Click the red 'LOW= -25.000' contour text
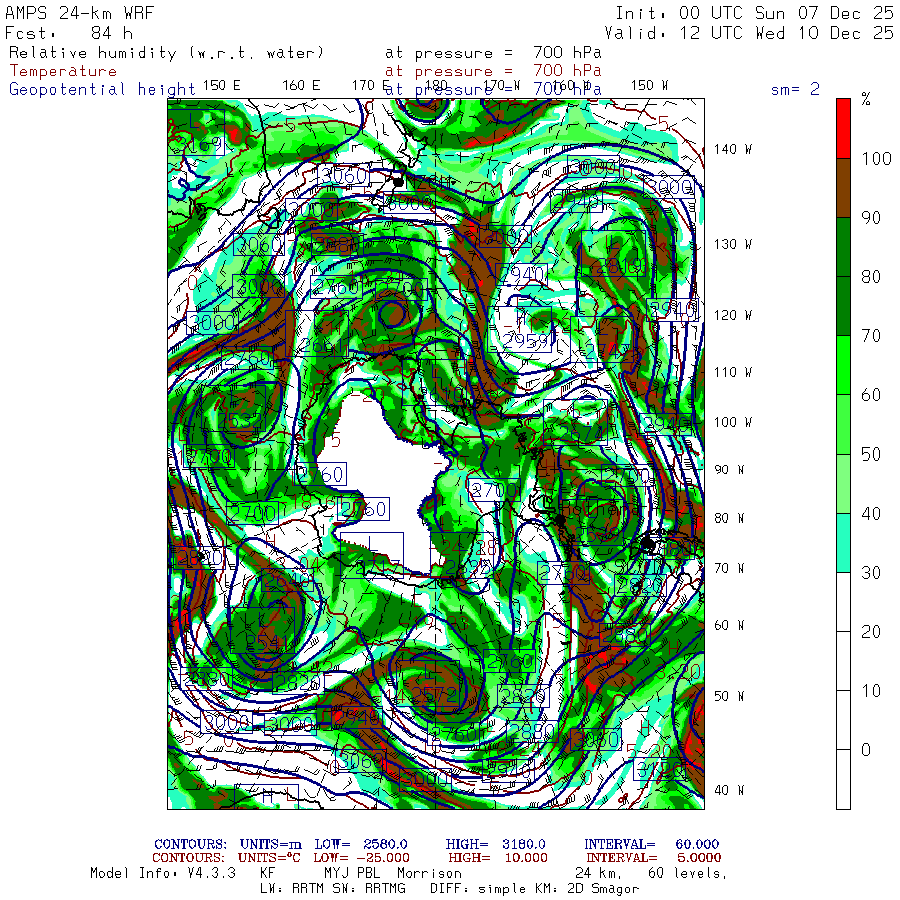The height and width of the screenshot is (900, 900). click(x=362, y=858)
